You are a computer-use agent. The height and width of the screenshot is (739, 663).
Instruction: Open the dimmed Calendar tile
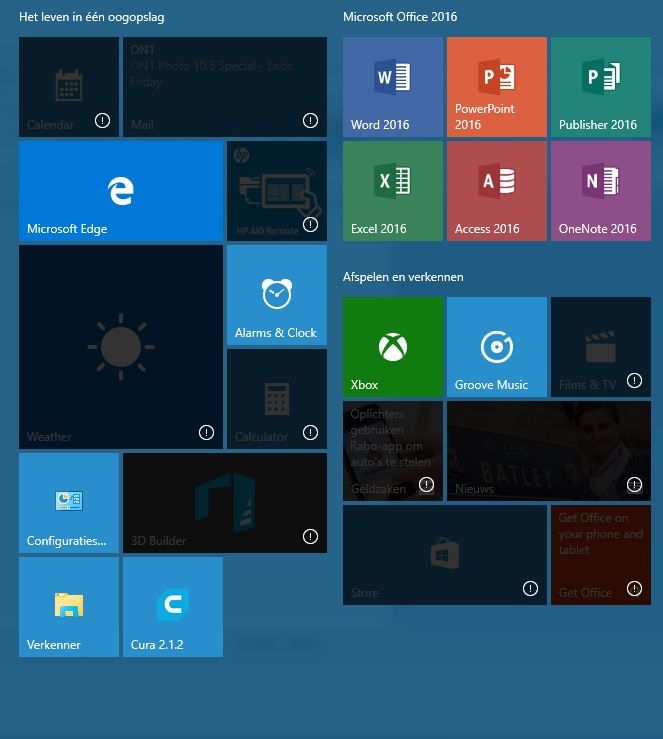(69, 87)
